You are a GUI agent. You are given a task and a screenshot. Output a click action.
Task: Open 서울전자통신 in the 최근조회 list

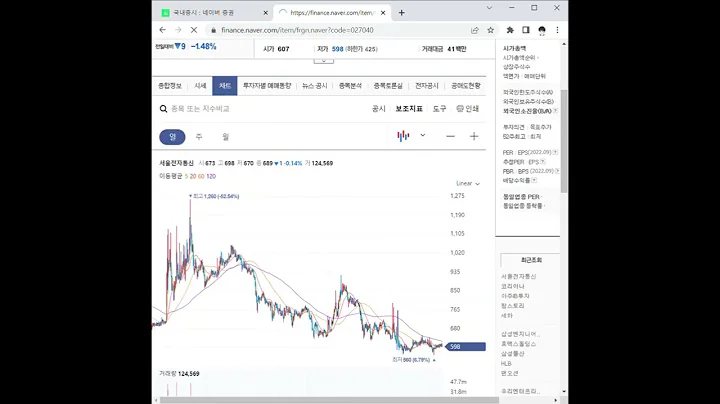click(x=518, y=276)
